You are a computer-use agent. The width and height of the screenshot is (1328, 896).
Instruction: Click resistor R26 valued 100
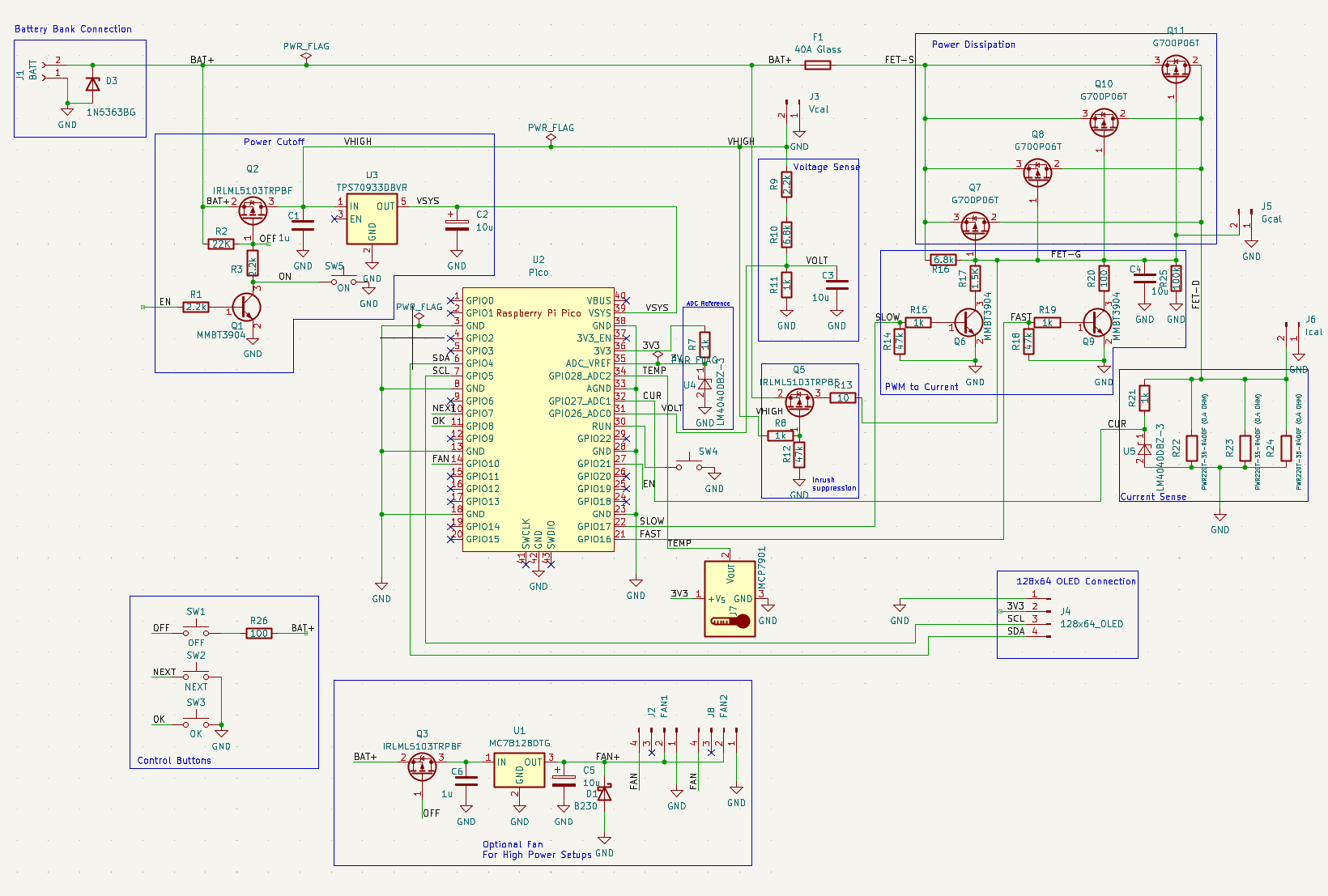pyautogui.click(x=258, y=633)
